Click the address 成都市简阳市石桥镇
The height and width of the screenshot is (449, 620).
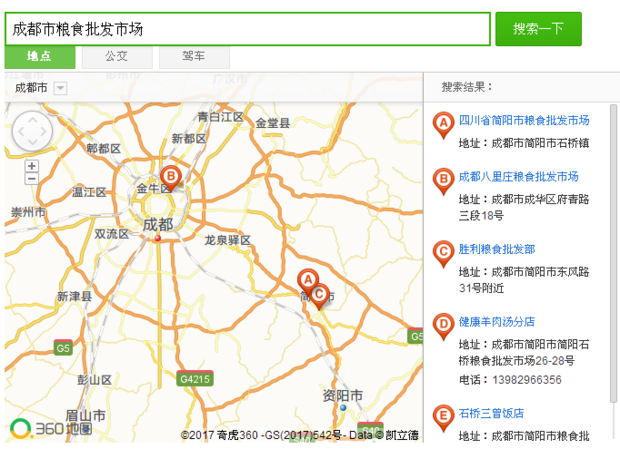click(540, 143)
